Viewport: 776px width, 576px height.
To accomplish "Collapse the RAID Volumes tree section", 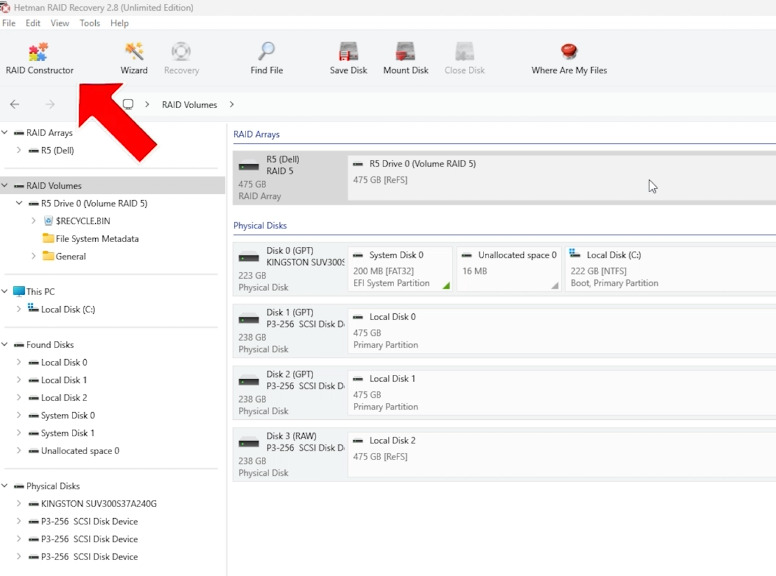I will point(5,186).
